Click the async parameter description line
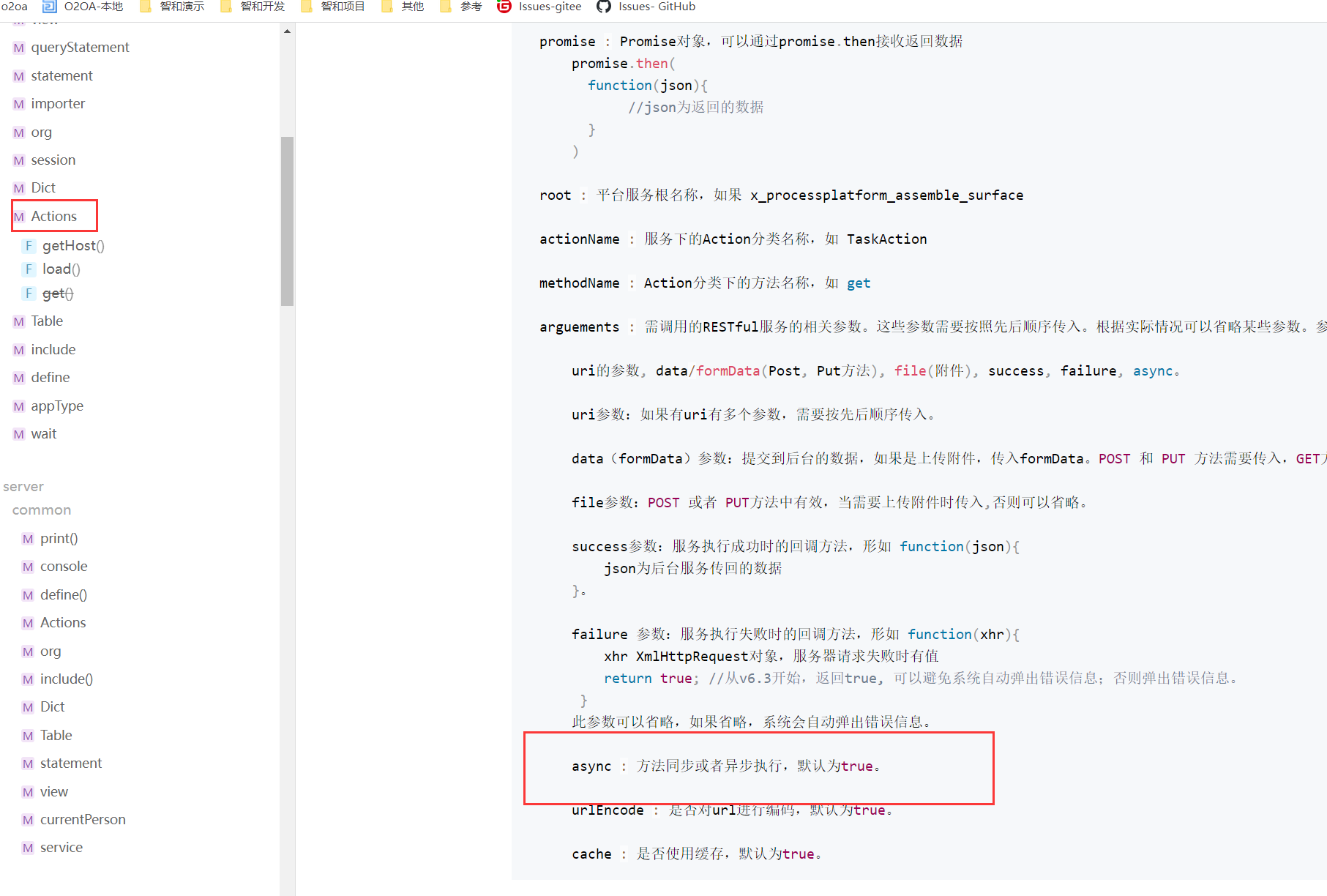This screenshot has height=896, width=1327. 726,766
